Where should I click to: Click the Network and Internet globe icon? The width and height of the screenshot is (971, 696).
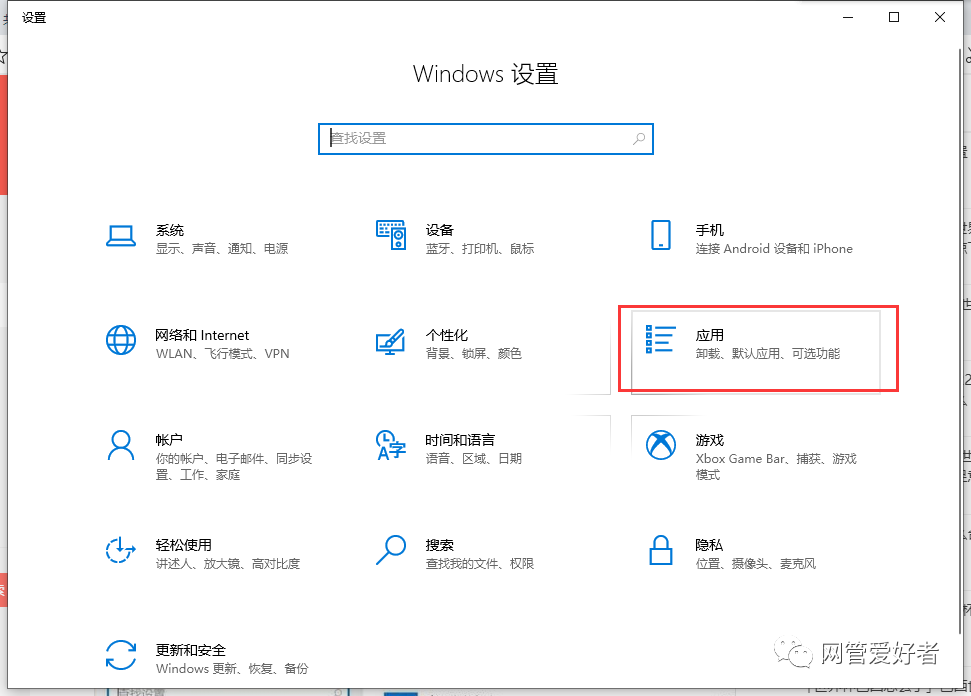pyautogui.click(x=121, y=341)
